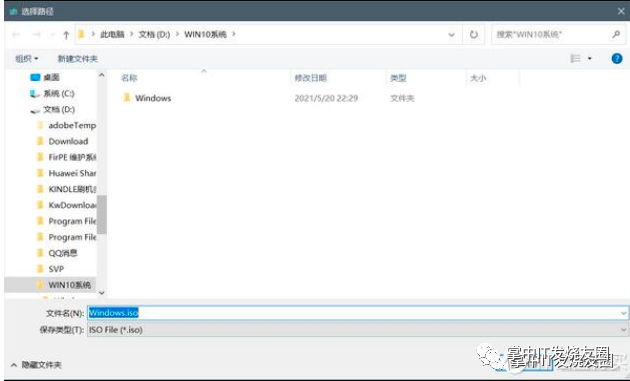Image resolution: width=630 pixels, height=381 pixels.
Task: Go forward using the forward arrow
Action: [36, 35]
